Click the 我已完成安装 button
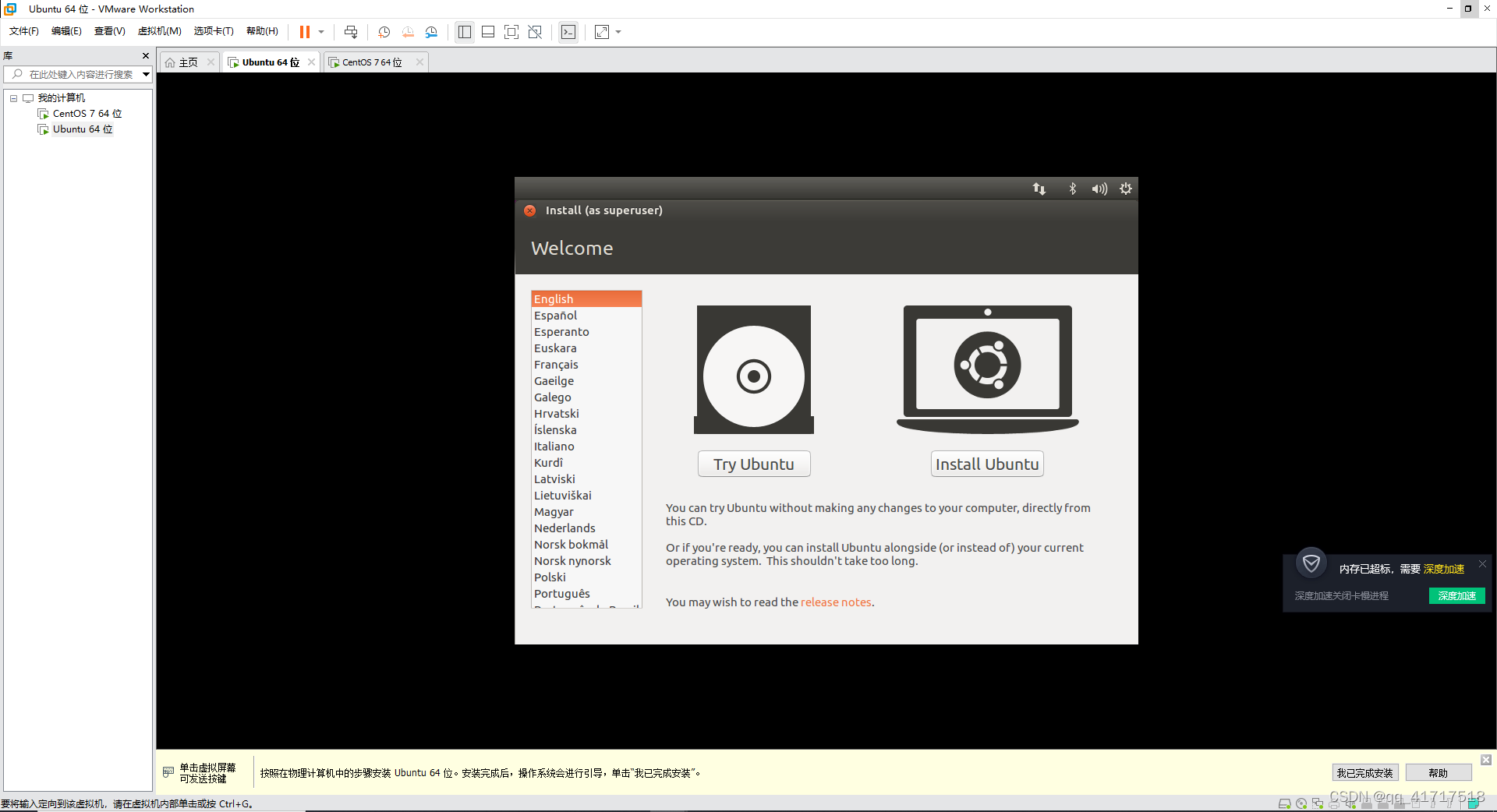Screen dimensions: 1497x812 [1364, 773]
